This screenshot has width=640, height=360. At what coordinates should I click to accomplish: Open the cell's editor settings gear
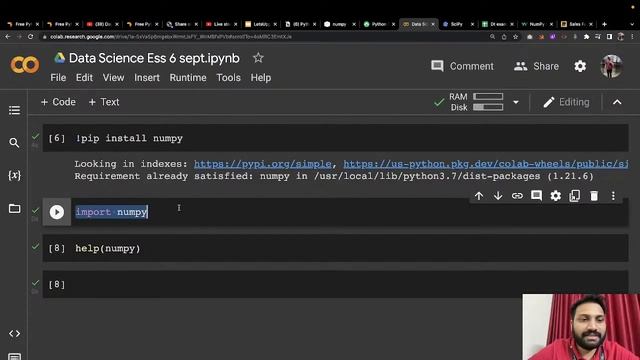point(556,196)
